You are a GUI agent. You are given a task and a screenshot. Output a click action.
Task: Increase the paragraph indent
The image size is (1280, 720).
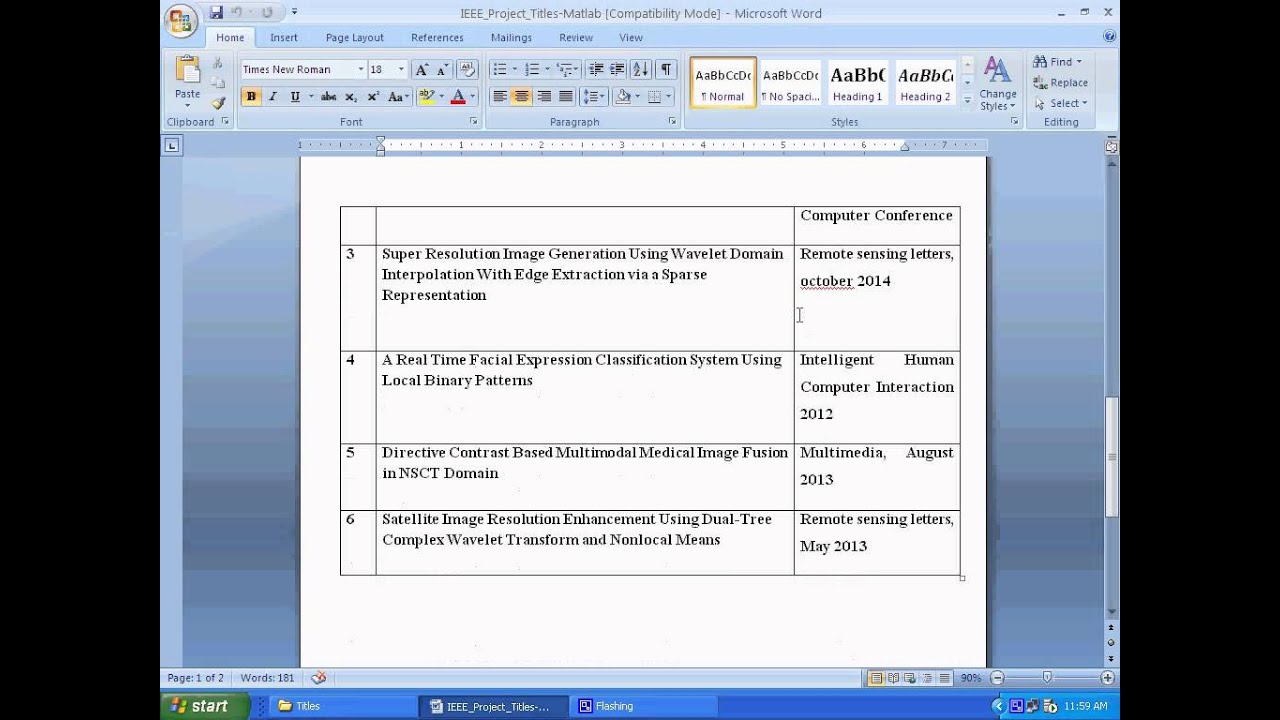pos(617,69)
